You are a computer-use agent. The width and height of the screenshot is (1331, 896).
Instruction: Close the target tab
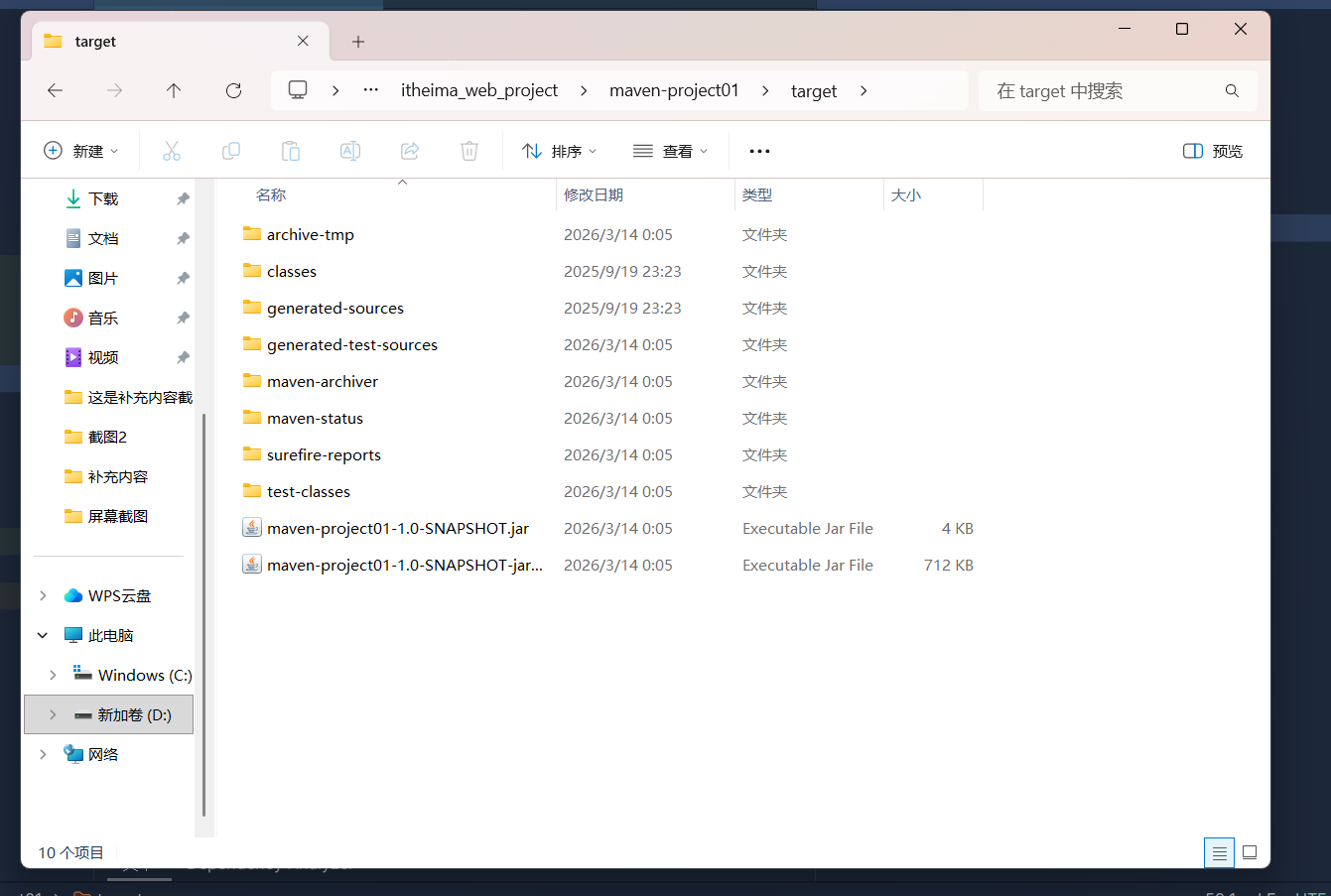(x=303, y=41)
